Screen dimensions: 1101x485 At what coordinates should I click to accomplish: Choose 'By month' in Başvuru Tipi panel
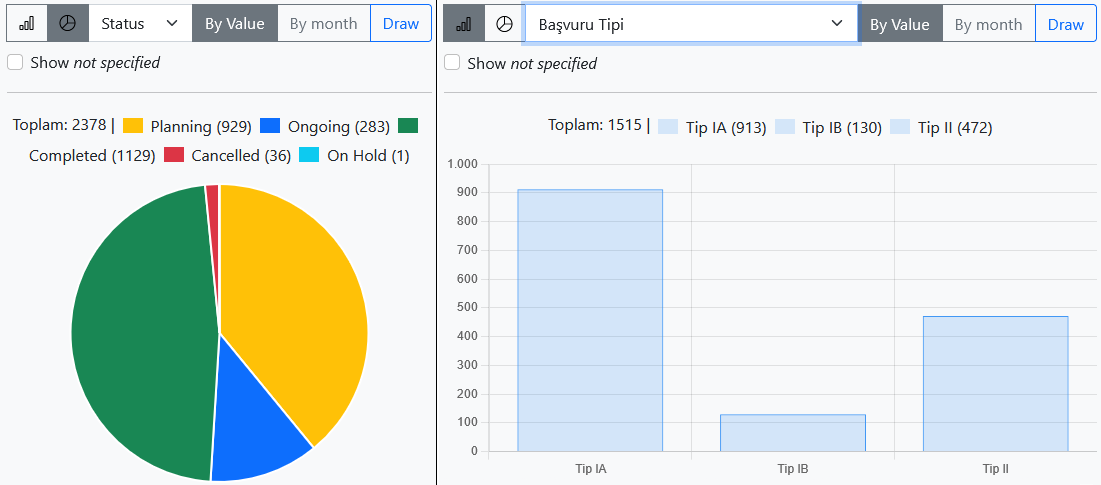click(988, 24)
